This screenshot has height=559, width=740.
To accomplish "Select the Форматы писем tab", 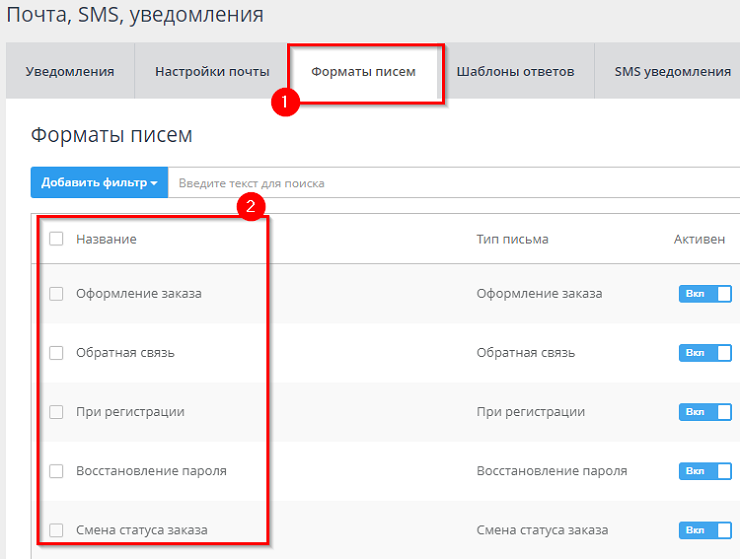I will [363, 72].
